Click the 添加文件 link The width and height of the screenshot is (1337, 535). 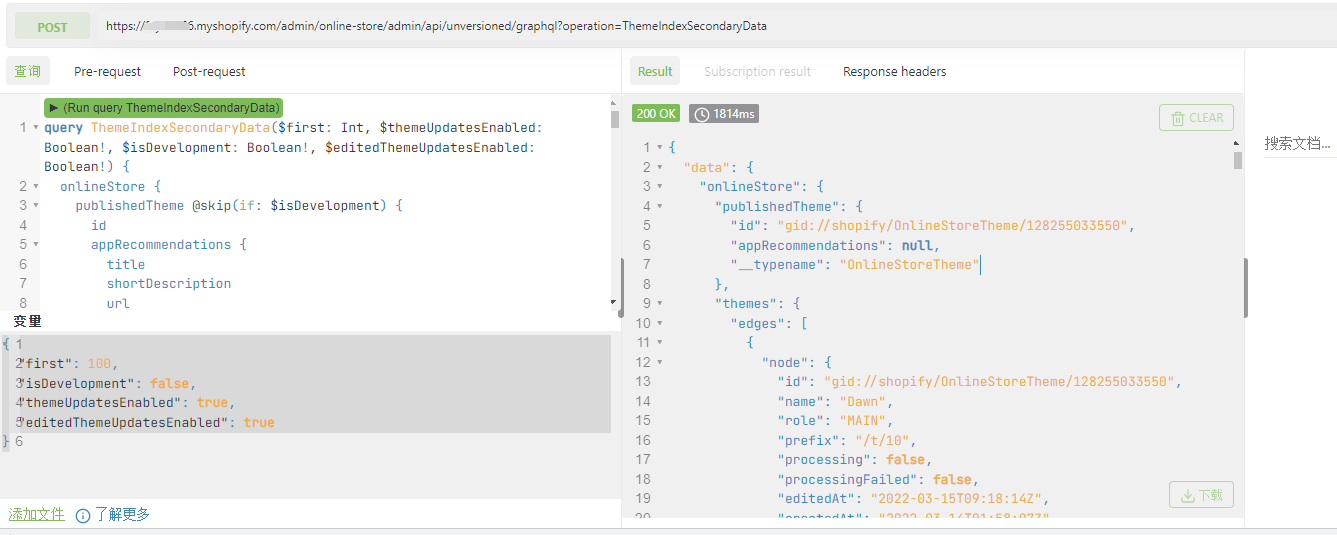36,514
